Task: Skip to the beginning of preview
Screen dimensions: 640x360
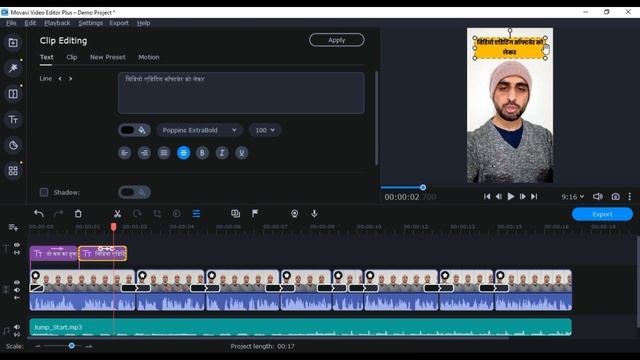Action: (487, 197)
